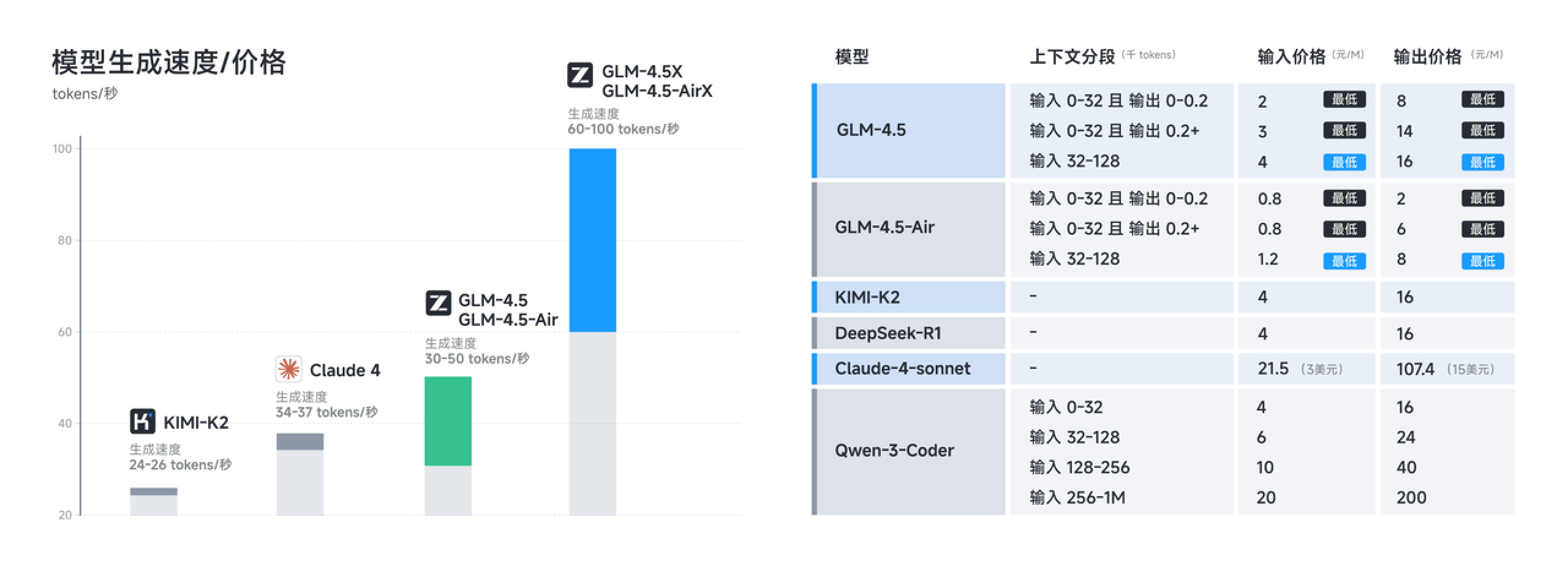Screen dimensions: 1568x566
Task: Select the green GLM-4.5 speed bar
Action: pyautogui.click(x=448, y=421)
